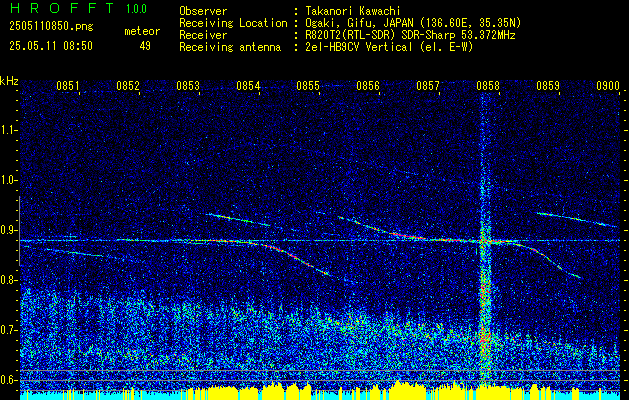Click the 0.9 frequency axis label

pos(8,230)
